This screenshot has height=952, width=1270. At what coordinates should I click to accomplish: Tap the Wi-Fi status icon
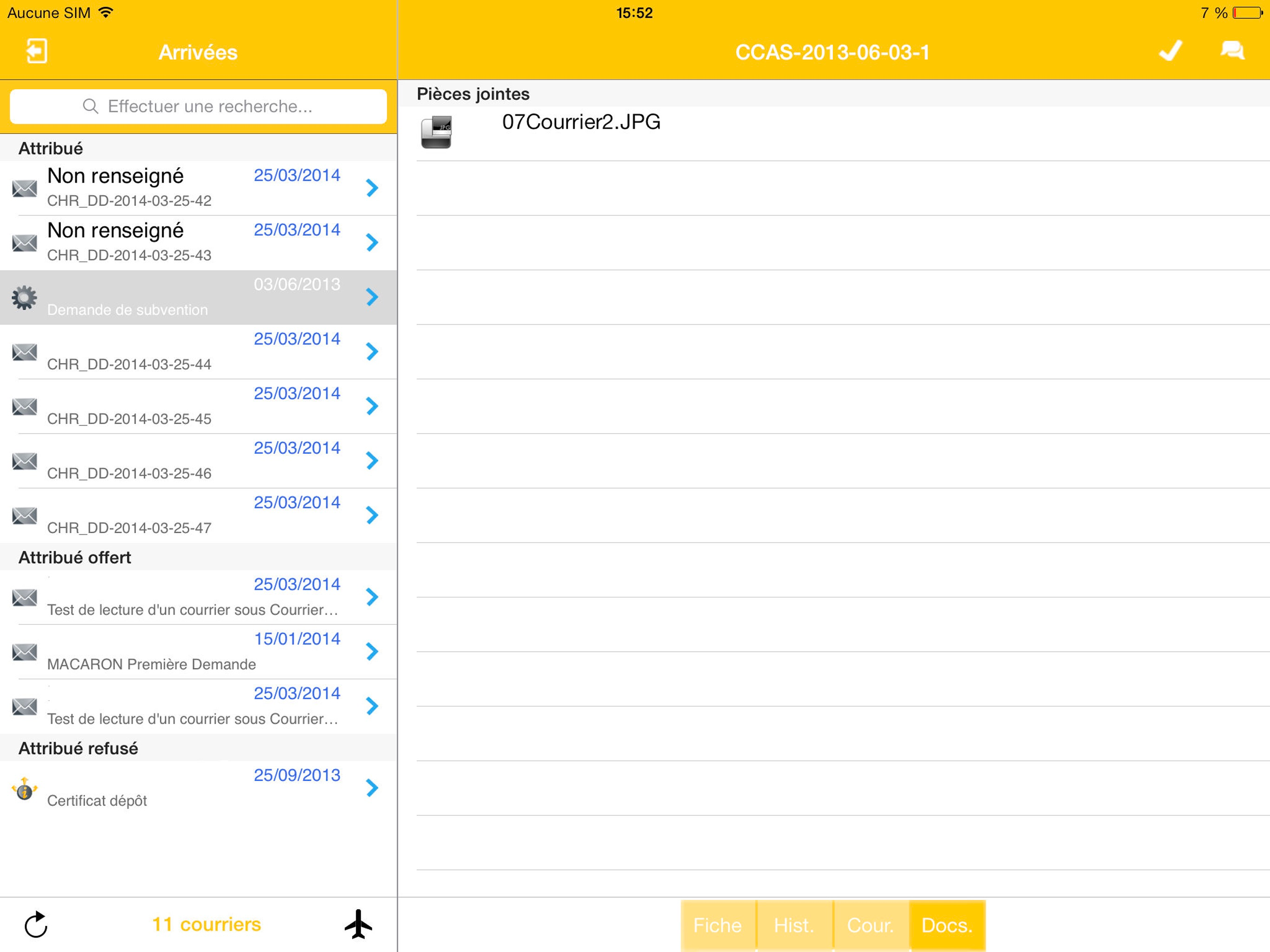coord(106,12)
